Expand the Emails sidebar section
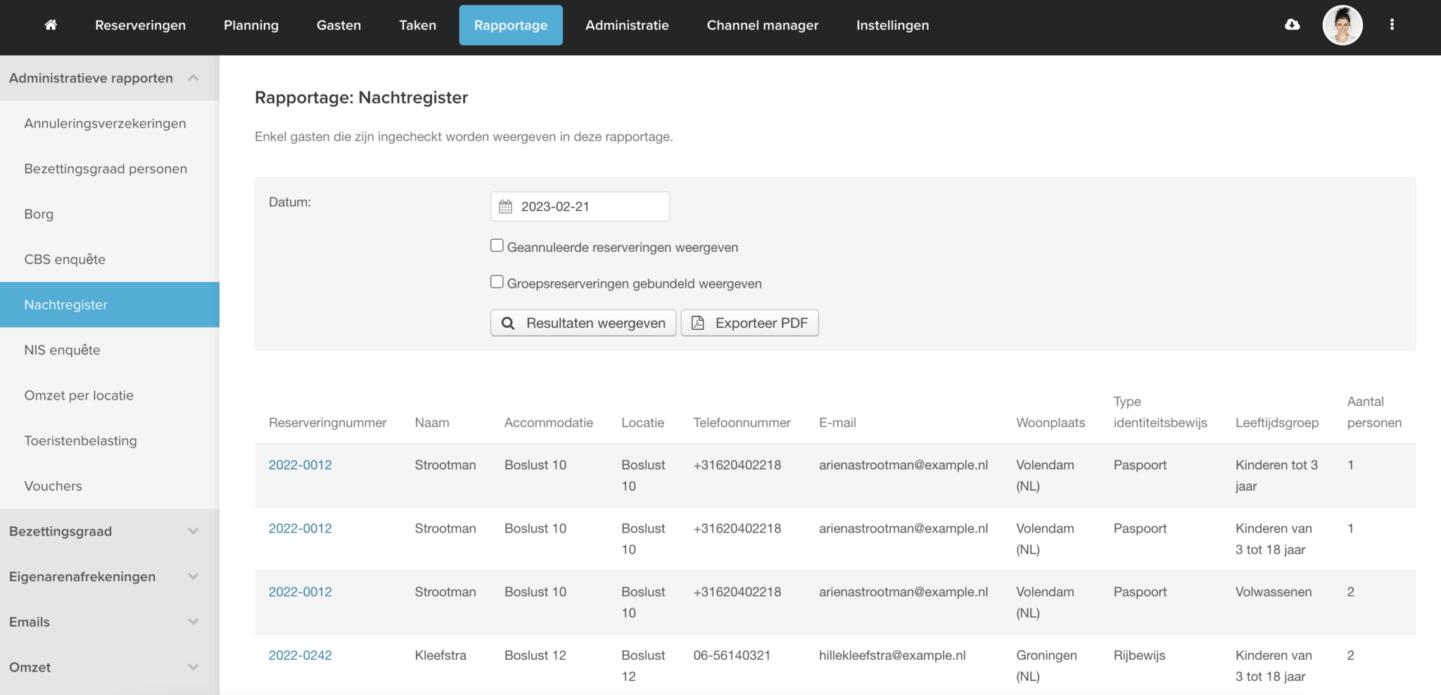The width and height of the screenshot is (1441, 695). 193,622
